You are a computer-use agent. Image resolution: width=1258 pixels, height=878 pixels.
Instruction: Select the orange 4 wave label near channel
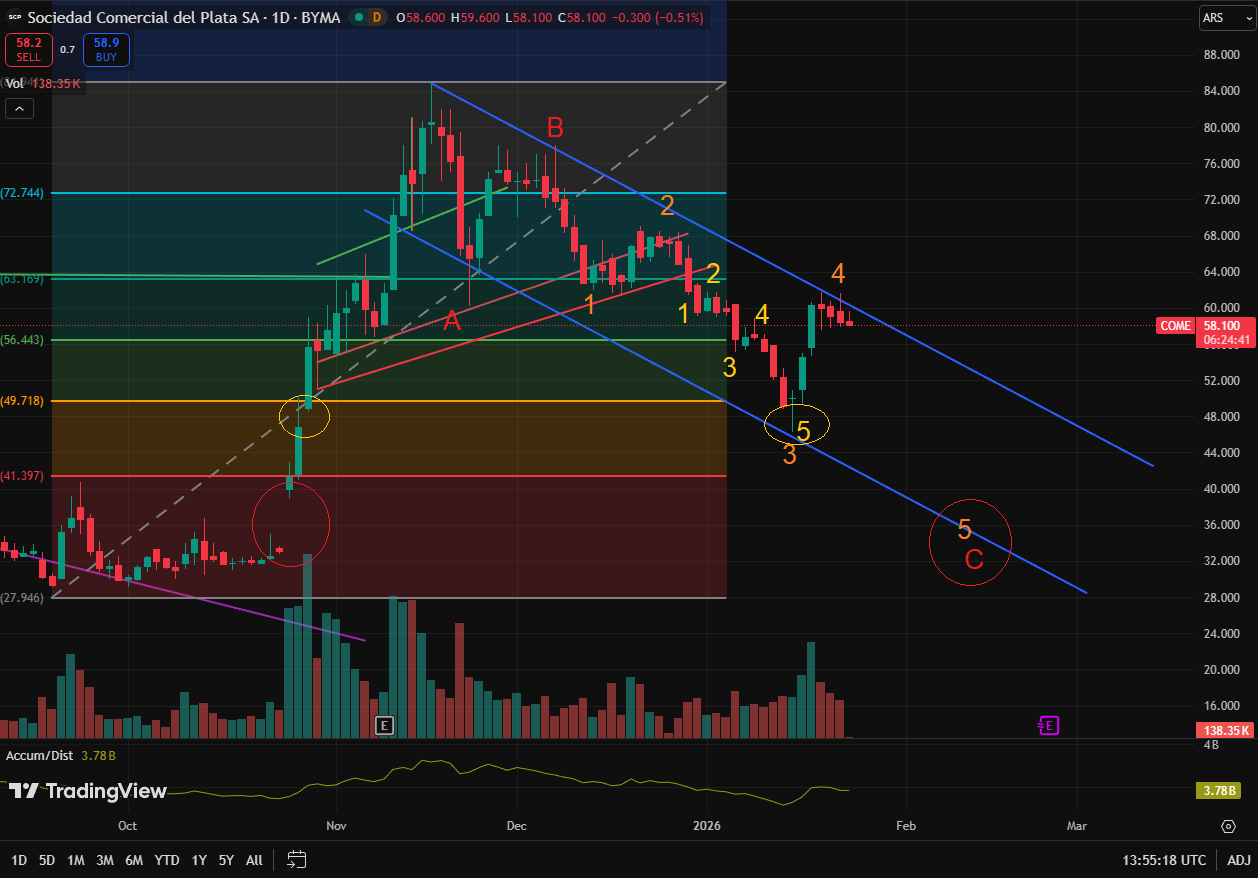click(x=839, y=273)
